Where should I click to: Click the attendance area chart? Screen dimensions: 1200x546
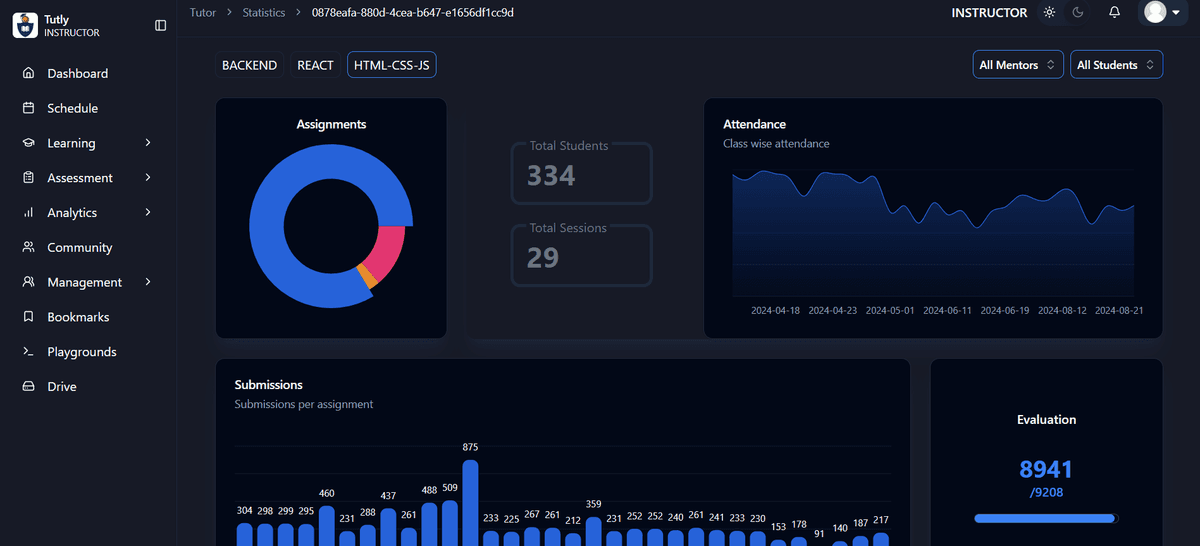tap(933, 235)
